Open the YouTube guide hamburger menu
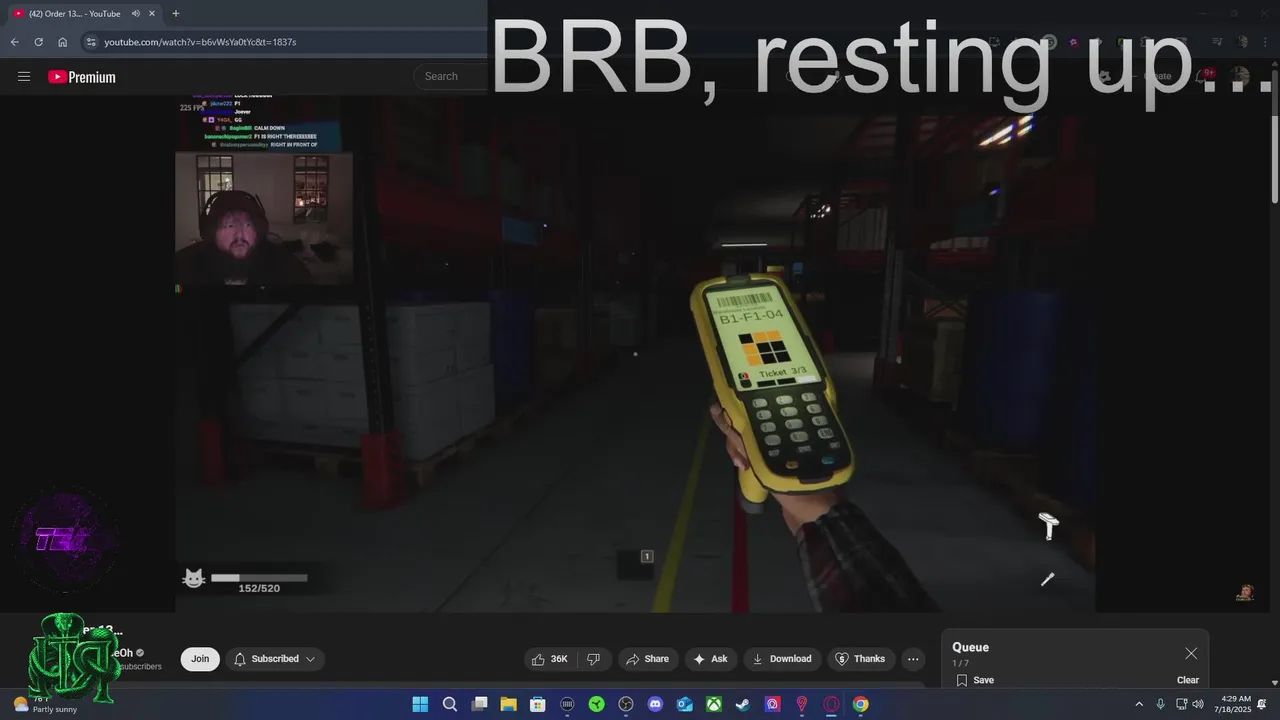 (x=24, y=77)
